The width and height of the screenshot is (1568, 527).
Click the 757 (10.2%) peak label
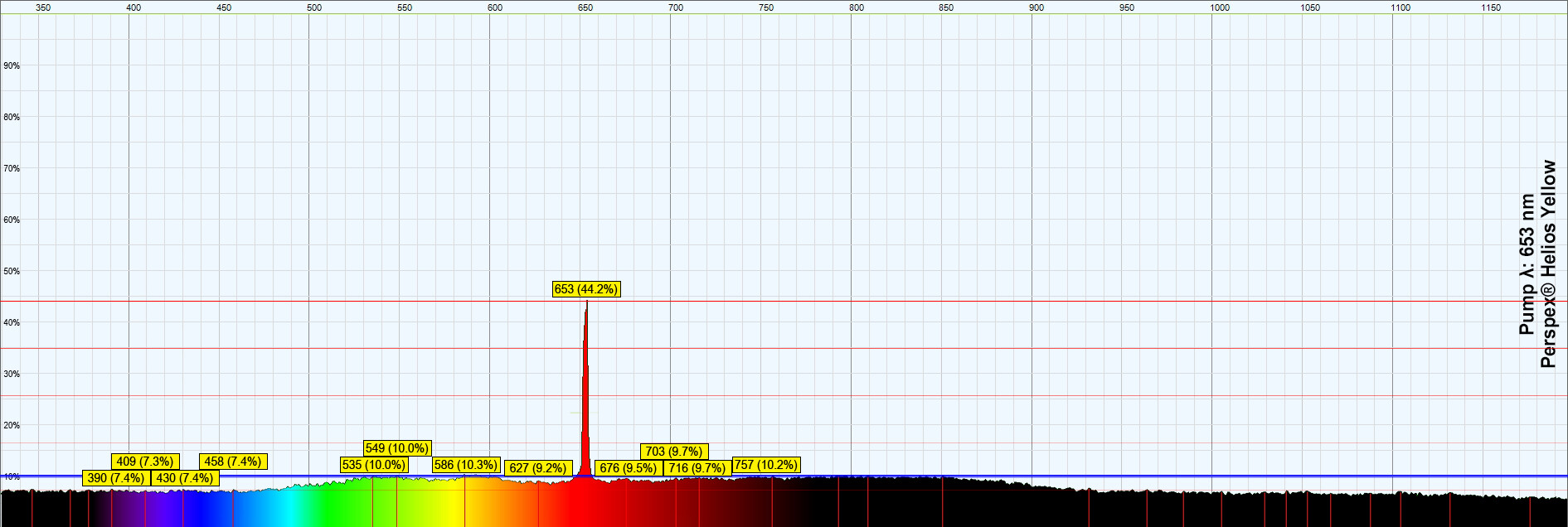point(766,465)
